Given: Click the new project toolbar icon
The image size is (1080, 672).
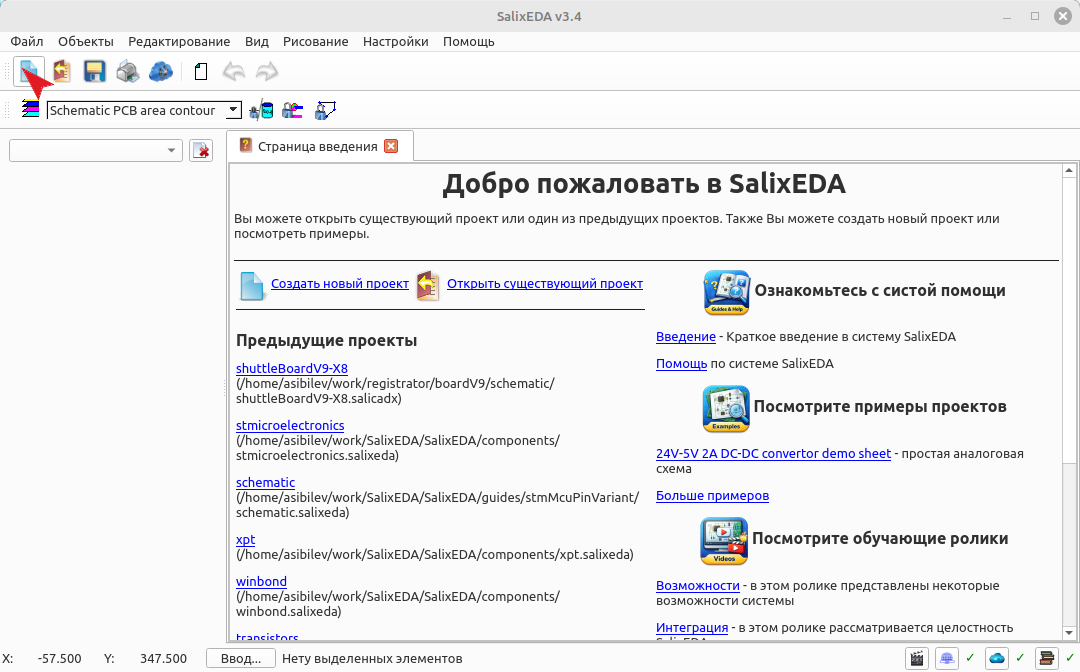Looking at the screenshot, I should point(29,71).
